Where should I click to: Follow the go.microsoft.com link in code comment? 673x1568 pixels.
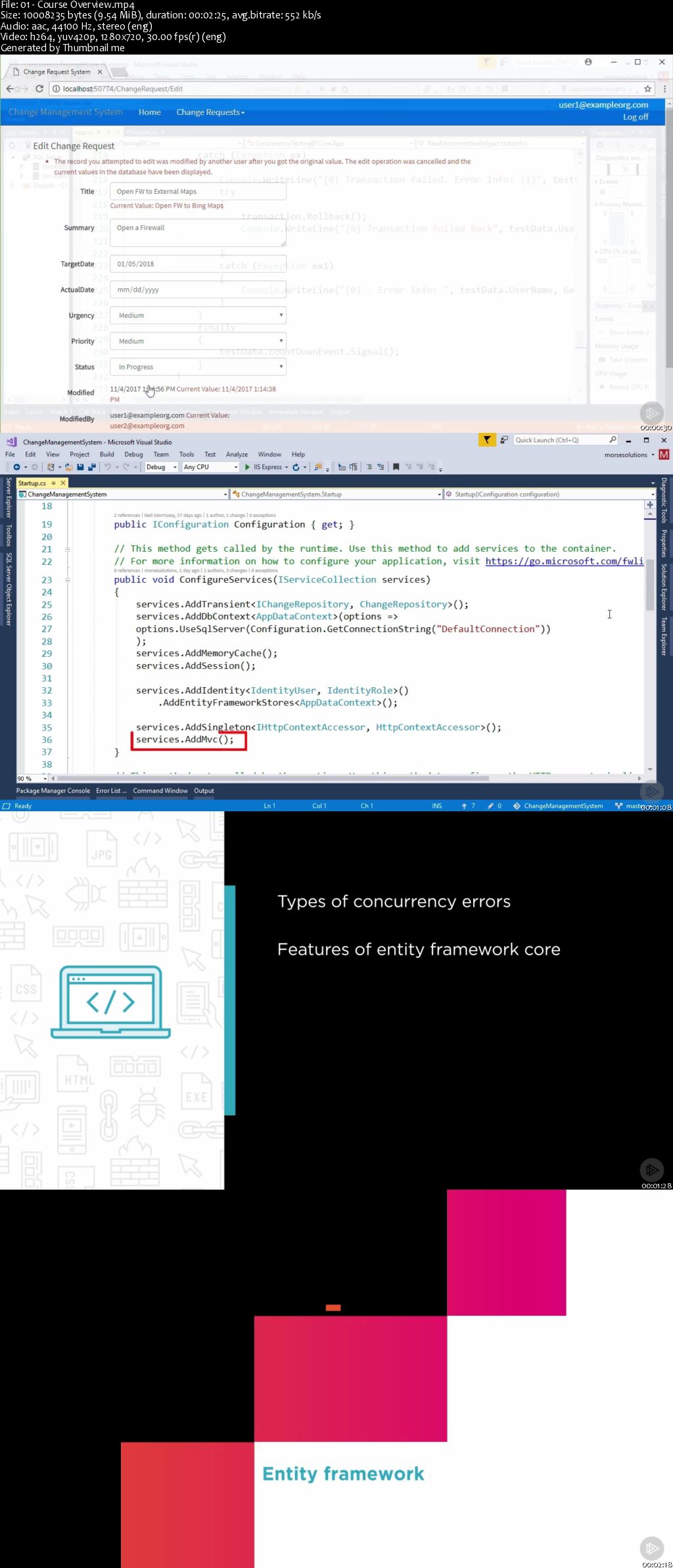[x=565, y=561]
